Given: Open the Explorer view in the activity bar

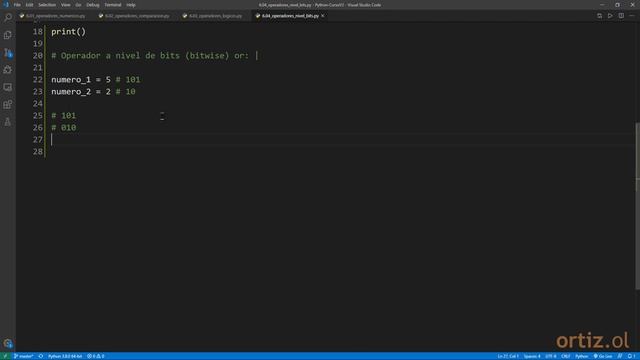Looking at the screenshot, I should click(x=8, y=35).
